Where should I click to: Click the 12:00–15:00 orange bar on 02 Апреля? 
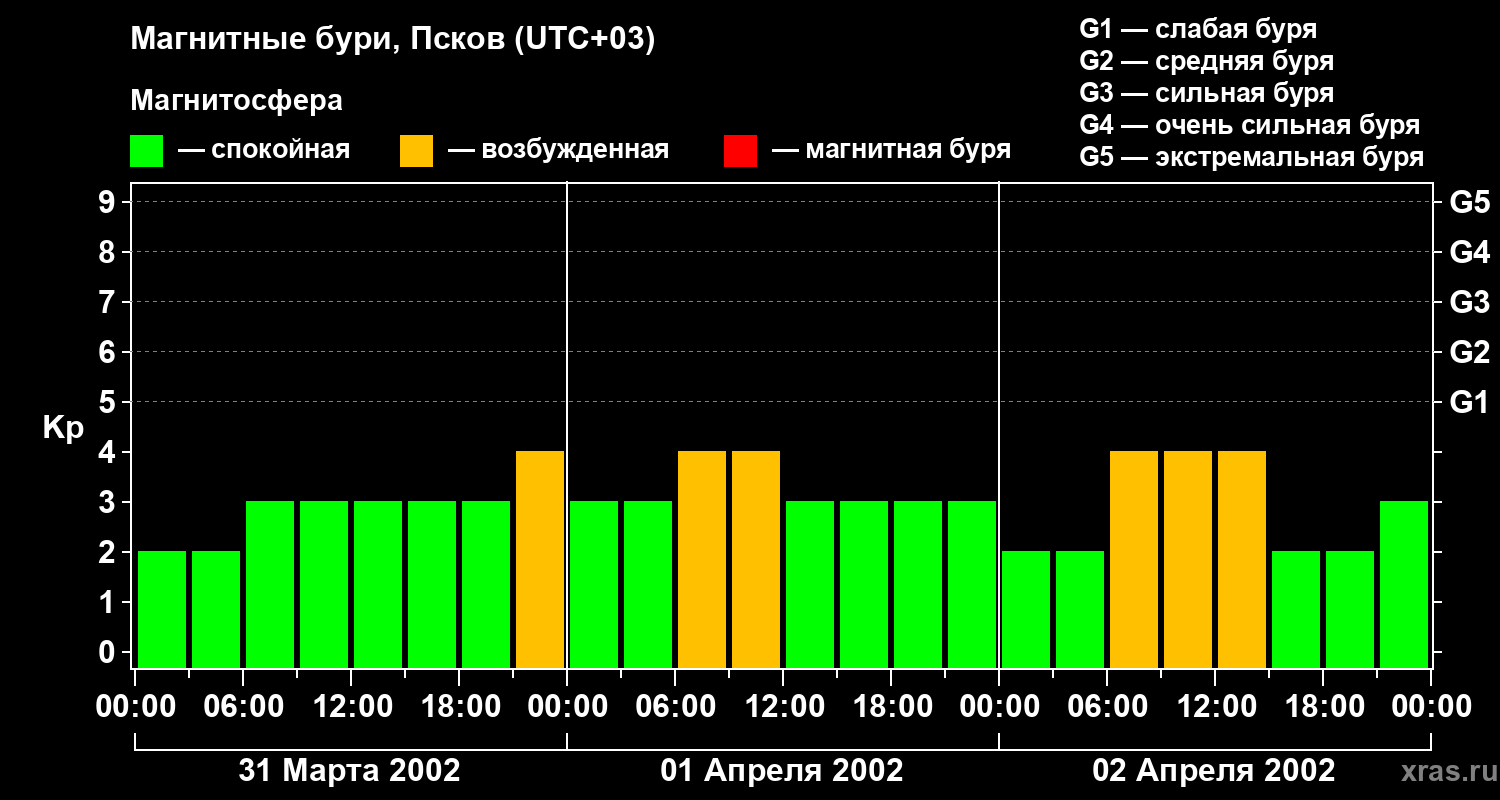(x=1242, y=559)
